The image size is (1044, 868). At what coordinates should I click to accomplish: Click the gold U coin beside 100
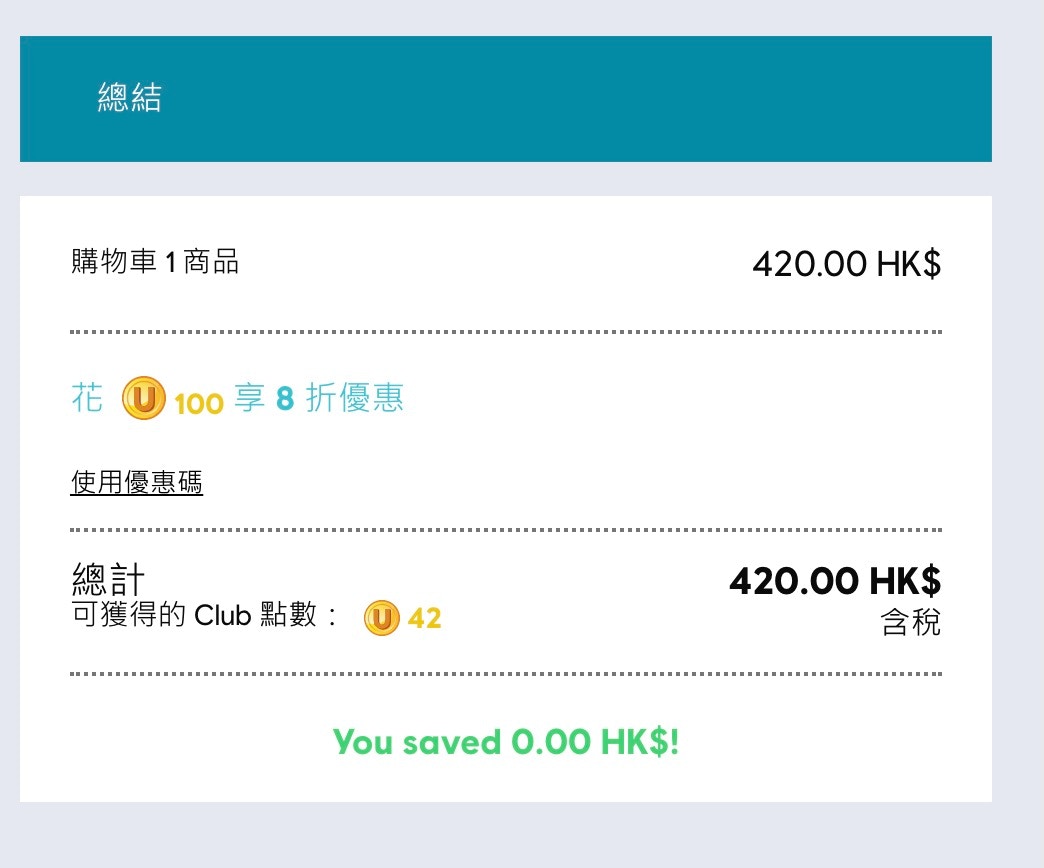tap(144, 401)
